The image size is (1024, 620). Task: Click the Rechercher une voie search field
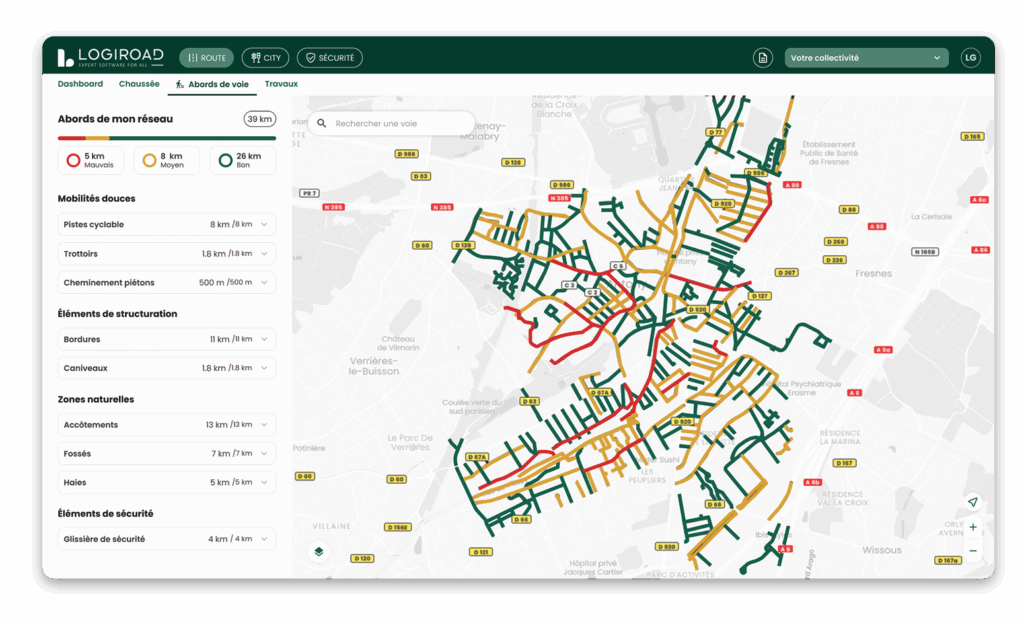[400, 123]
